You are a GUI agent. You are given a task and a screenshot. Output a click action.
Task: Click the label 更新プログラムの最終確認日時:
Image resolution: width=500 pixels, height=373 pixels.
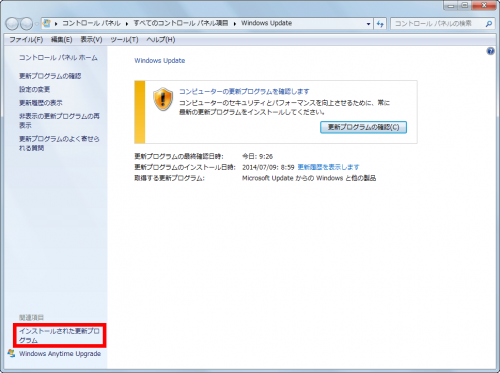(x=179, y=156)
